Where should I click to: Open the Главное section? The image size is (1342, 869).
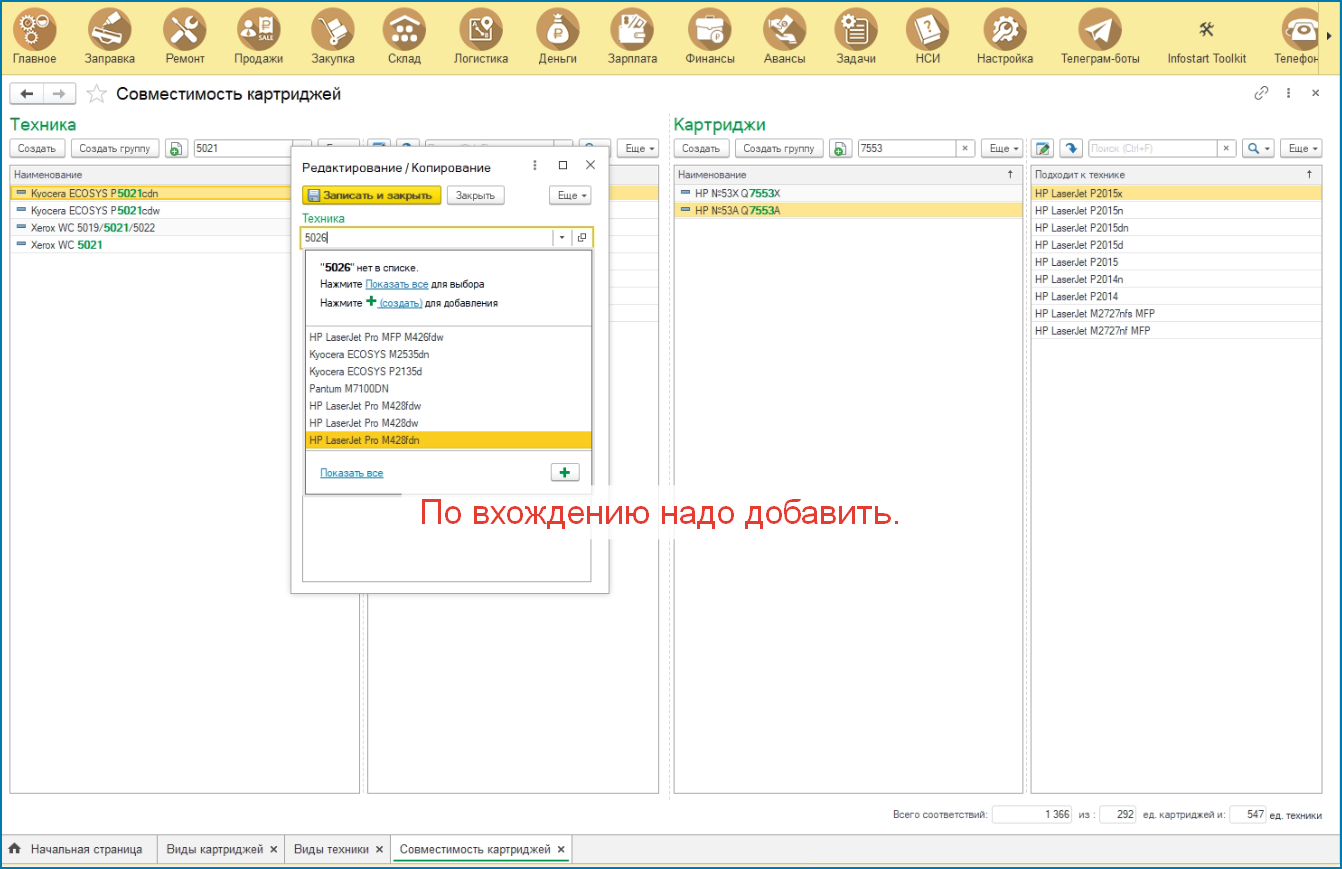(x=35, y=37)
